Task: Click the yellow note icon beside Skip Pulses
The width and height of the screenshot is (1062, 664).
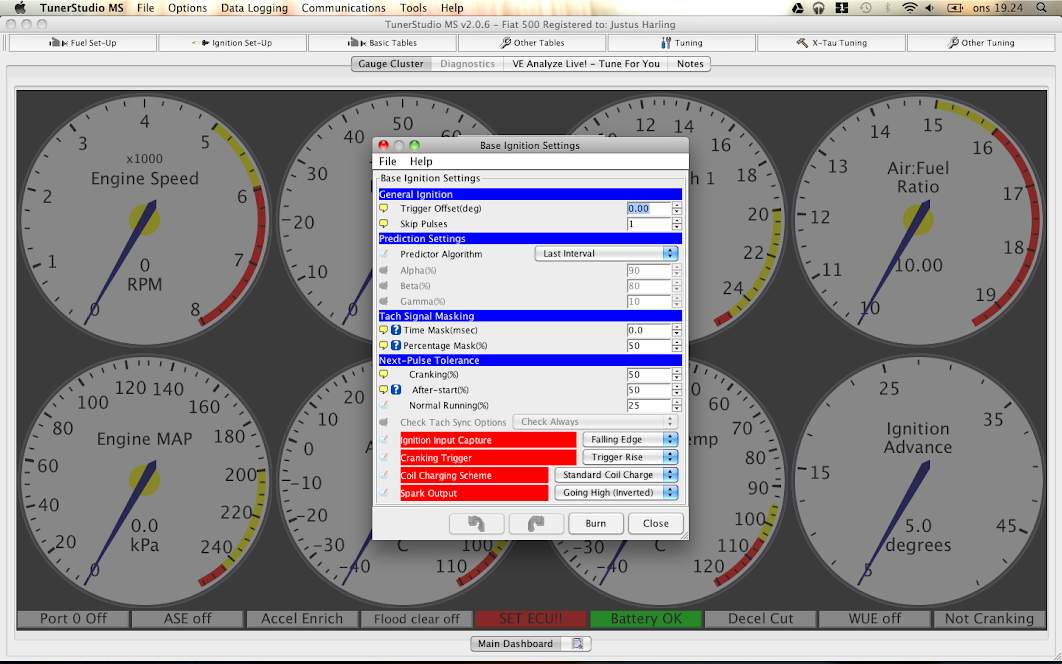Action: [x=383, y=224]
